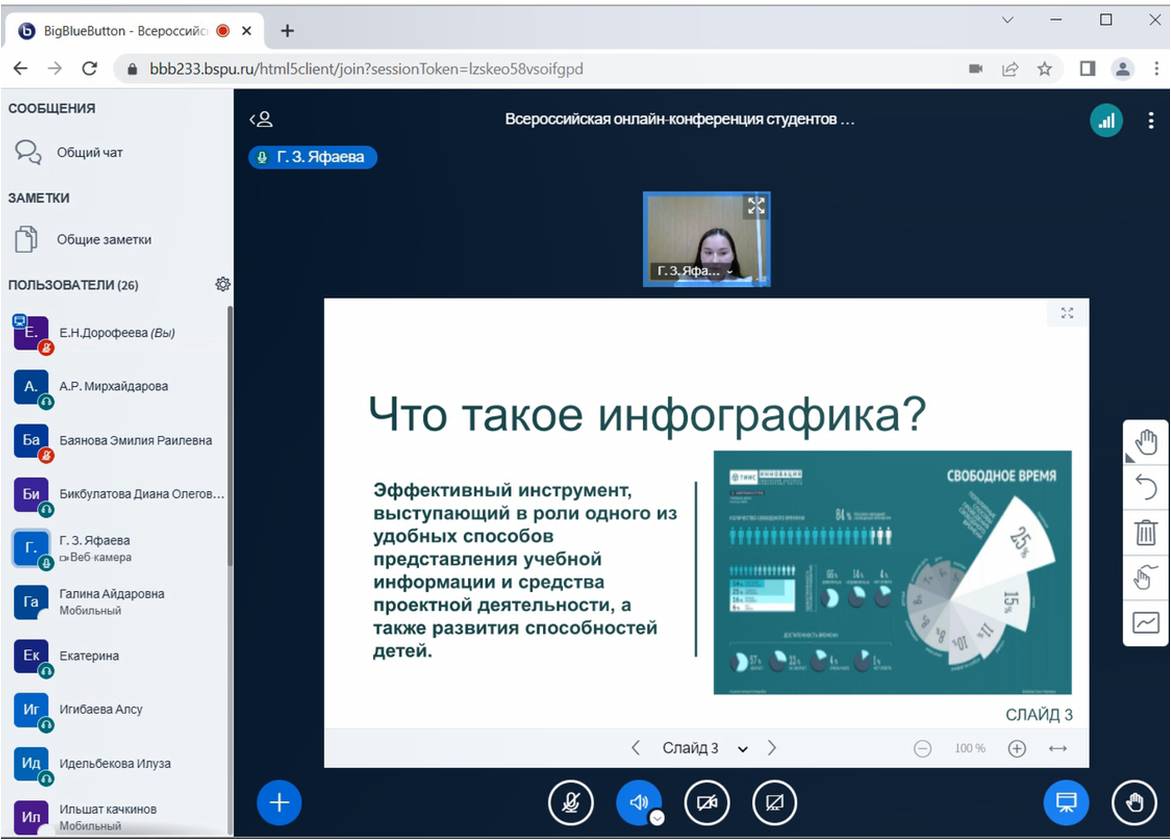Raise hand using bottom right button
Viewport: 1171px width, 840px height.
pos(1134,802)
